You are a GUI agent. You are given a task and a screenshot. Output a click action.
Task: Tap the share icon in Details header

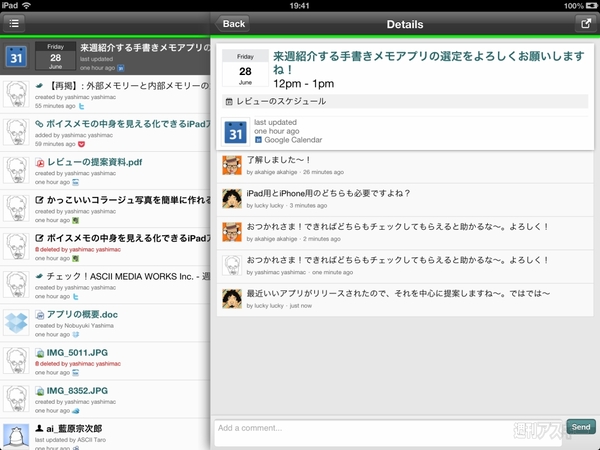(584, 23)
